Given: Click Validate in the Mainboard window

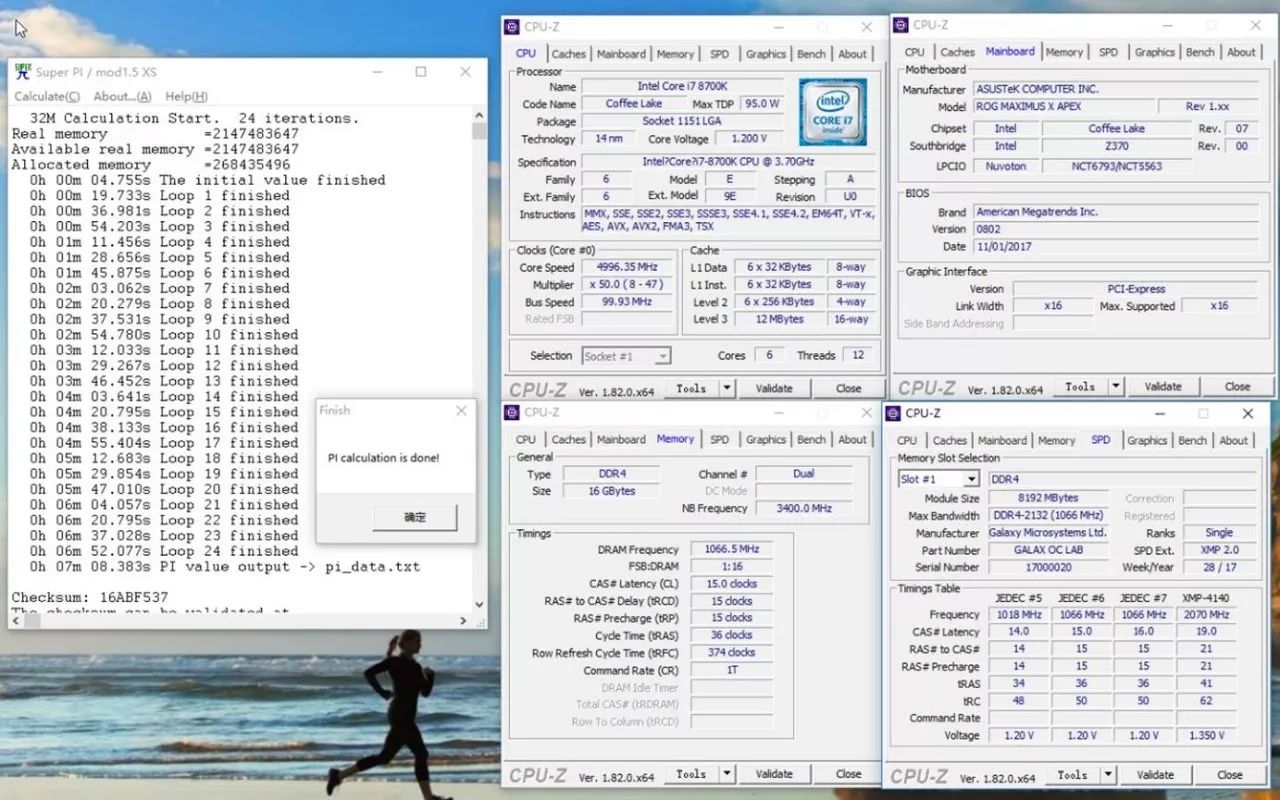Looking at the screenshot, I should [x=1163, y=386].
